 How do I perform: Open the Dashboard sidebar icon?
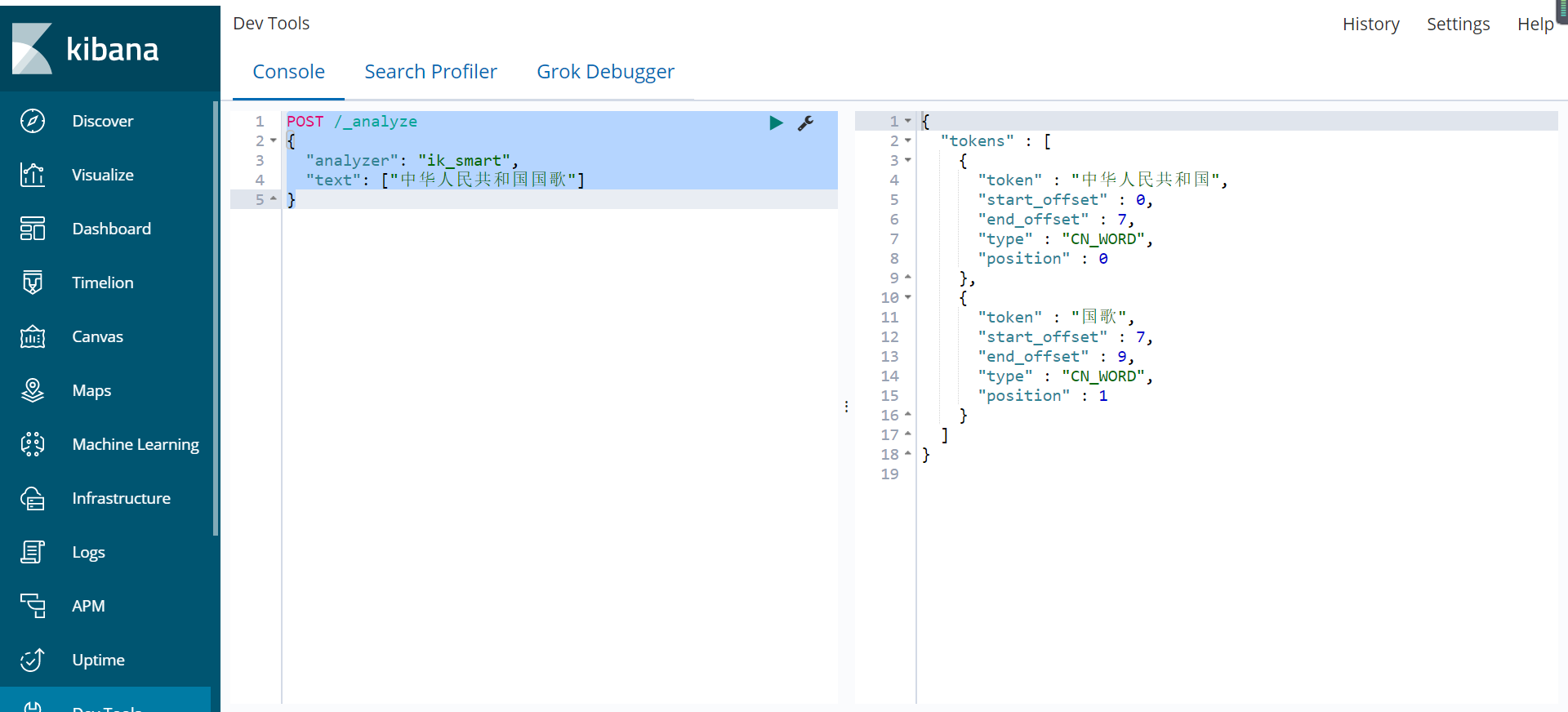coord(33,229)
